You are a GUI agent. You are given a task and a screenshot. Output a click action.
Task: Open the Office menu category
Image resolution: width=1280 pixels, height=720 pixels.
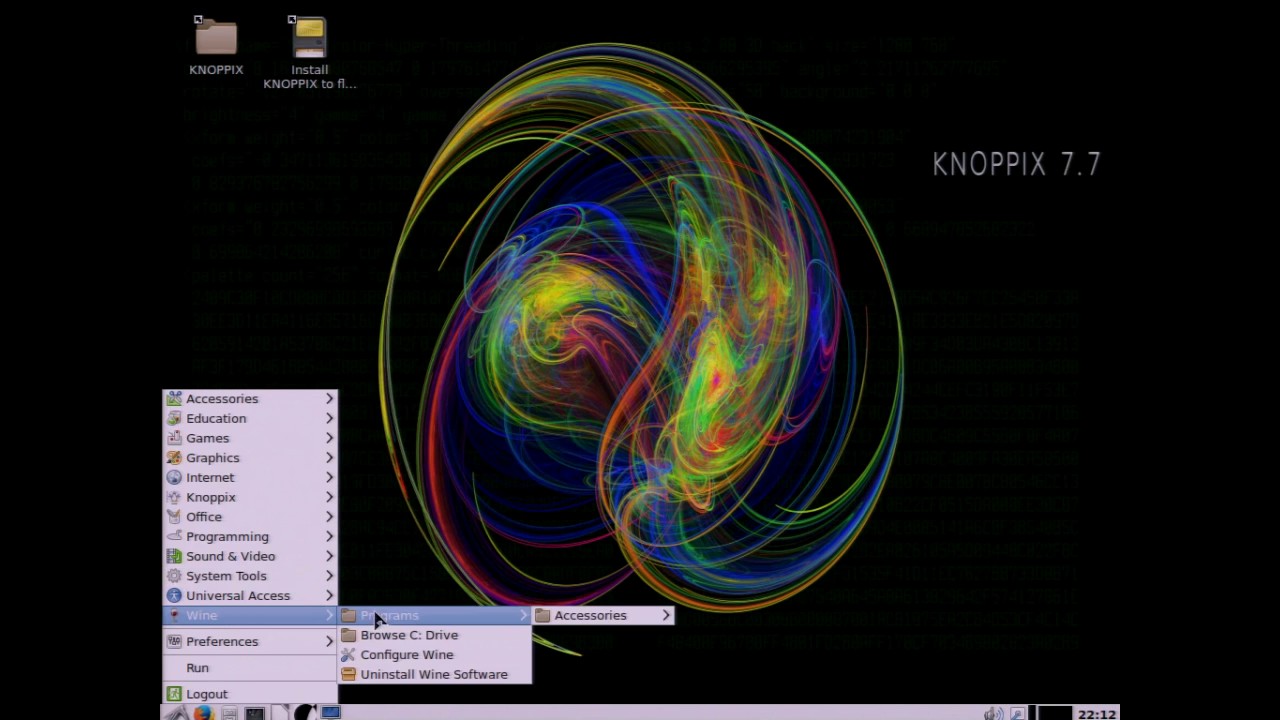click(x=250, y=517)
